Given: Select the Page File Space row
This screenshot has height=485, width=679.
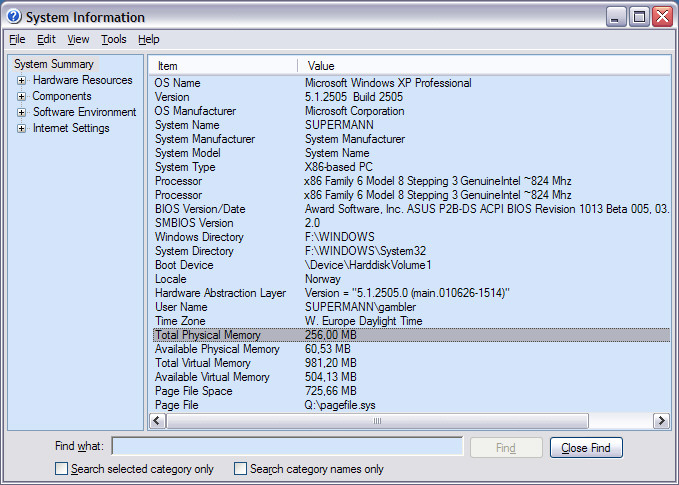Looking at the screenshot, I should click(x=411, y=391).
